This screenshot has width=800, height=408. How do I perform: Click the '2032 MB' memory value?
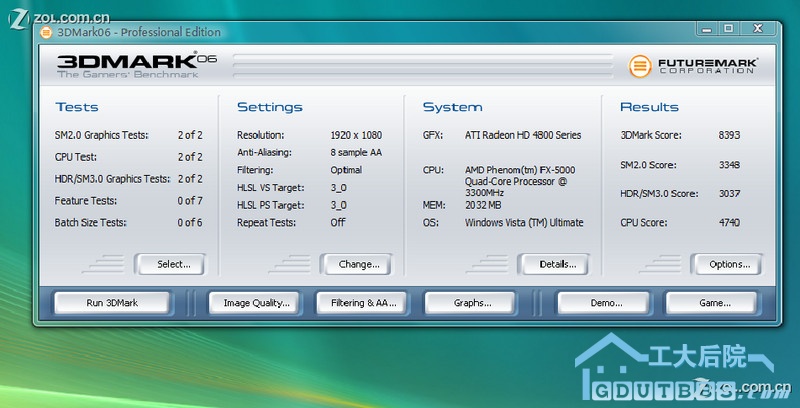[x=483, y=205]
